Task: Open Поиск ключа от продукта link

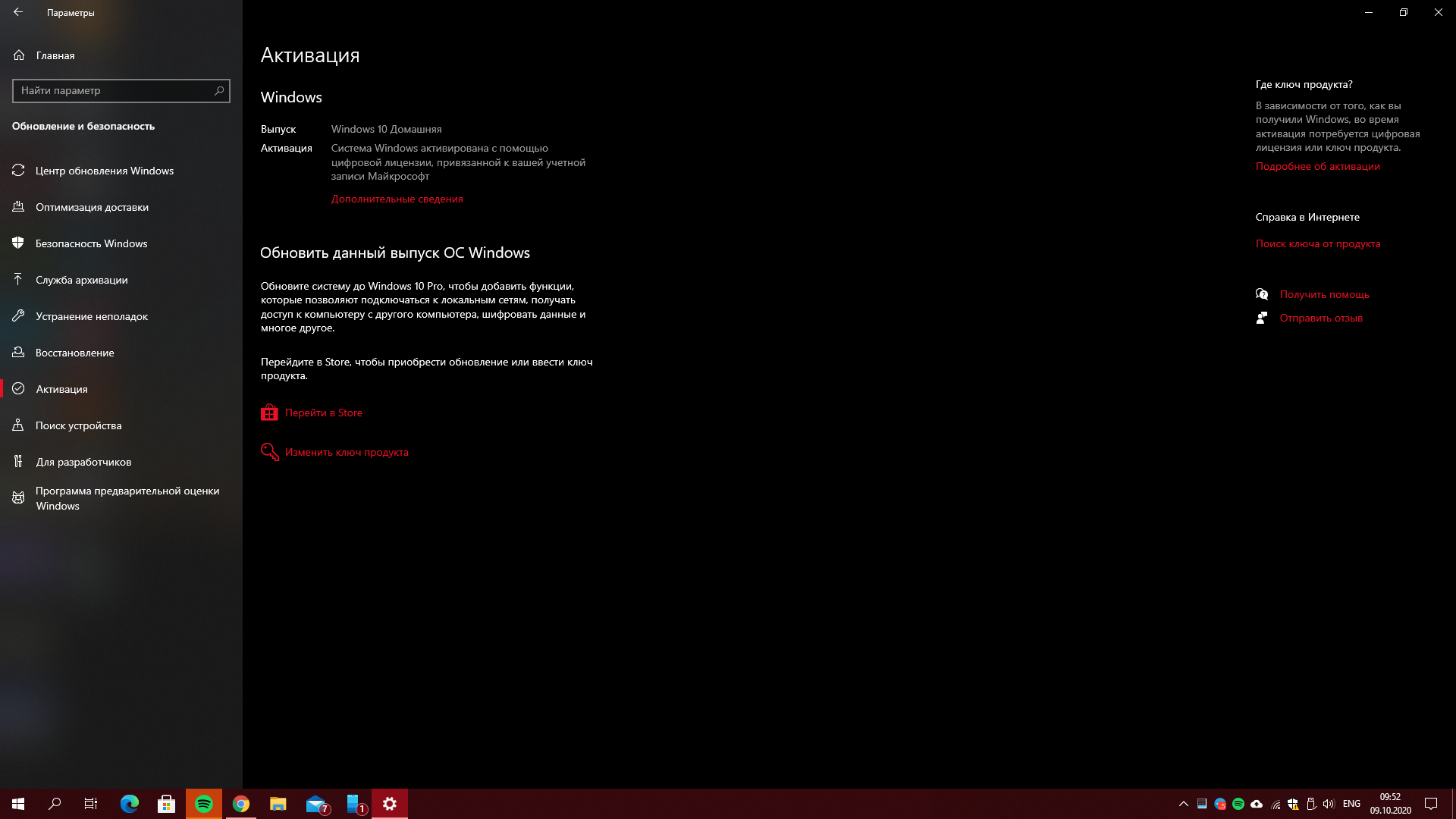Action: [x=1318, y=243]
